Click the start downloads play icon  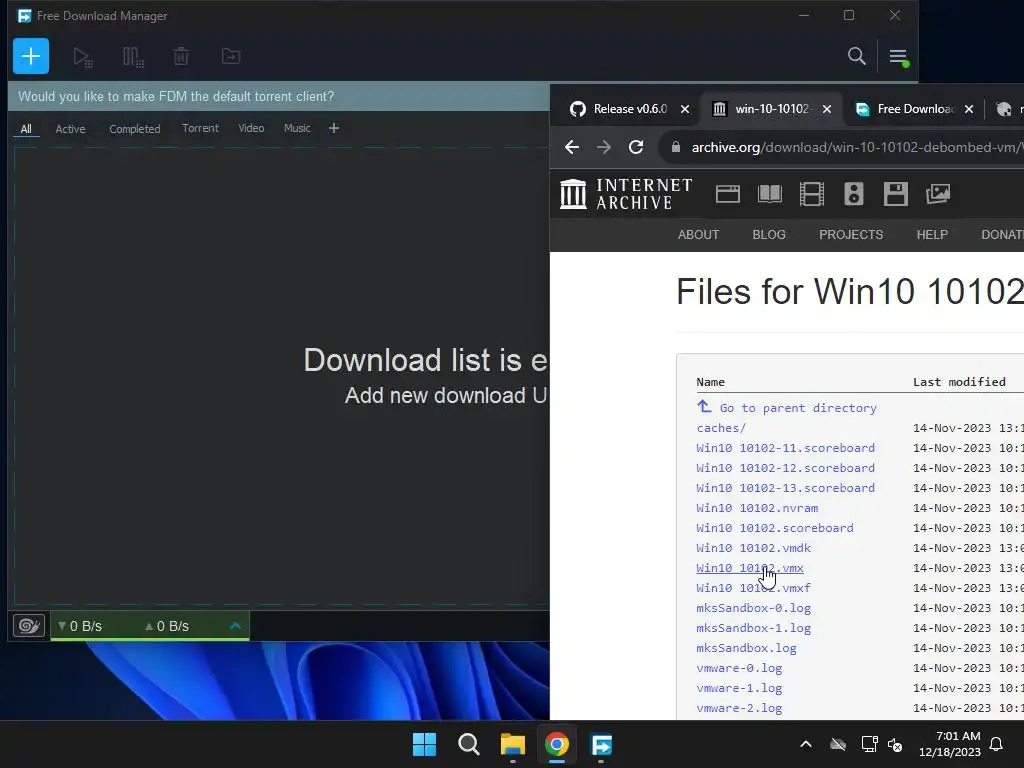pos(83,57)
